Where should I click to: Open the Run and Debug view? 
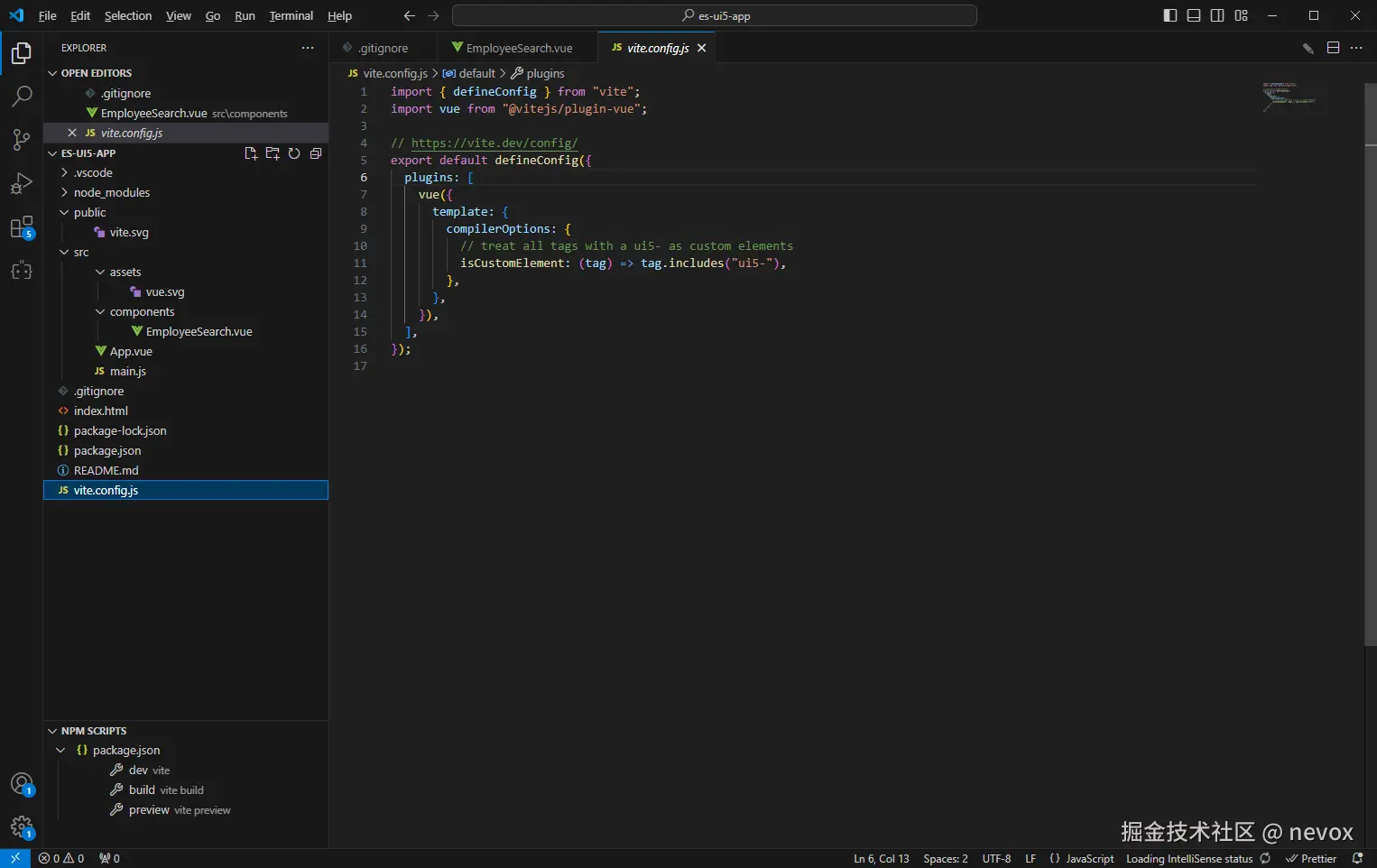coord(22,183)
